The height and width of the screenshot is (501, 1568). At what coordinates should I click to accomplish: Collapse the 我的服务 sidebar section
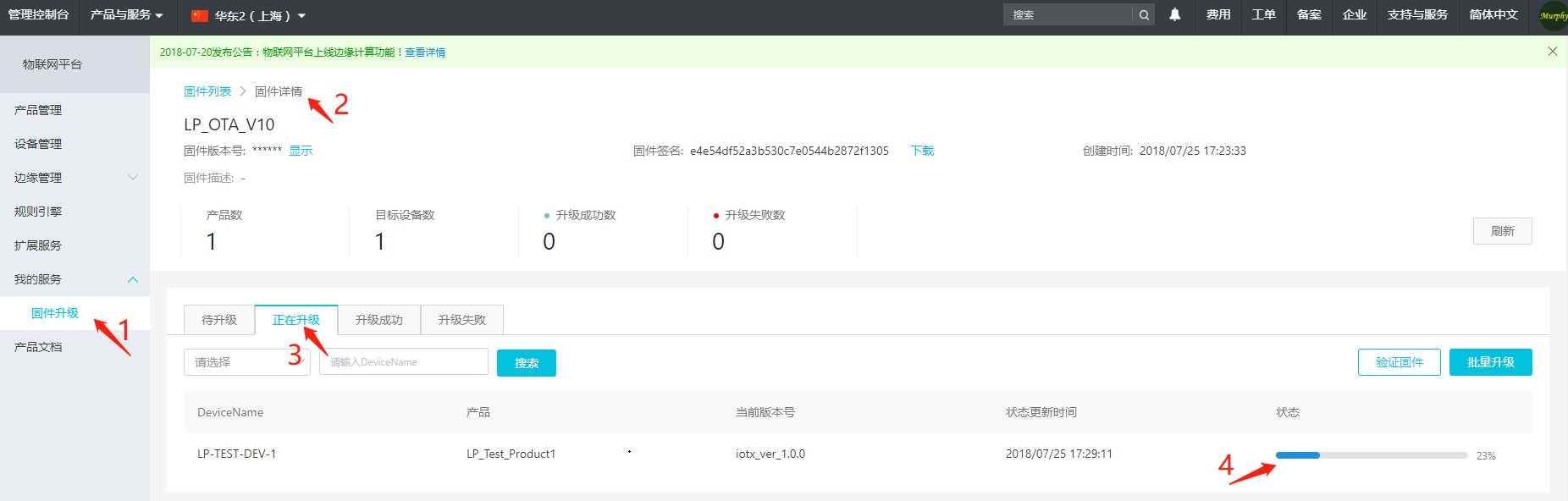coord(132,279)
